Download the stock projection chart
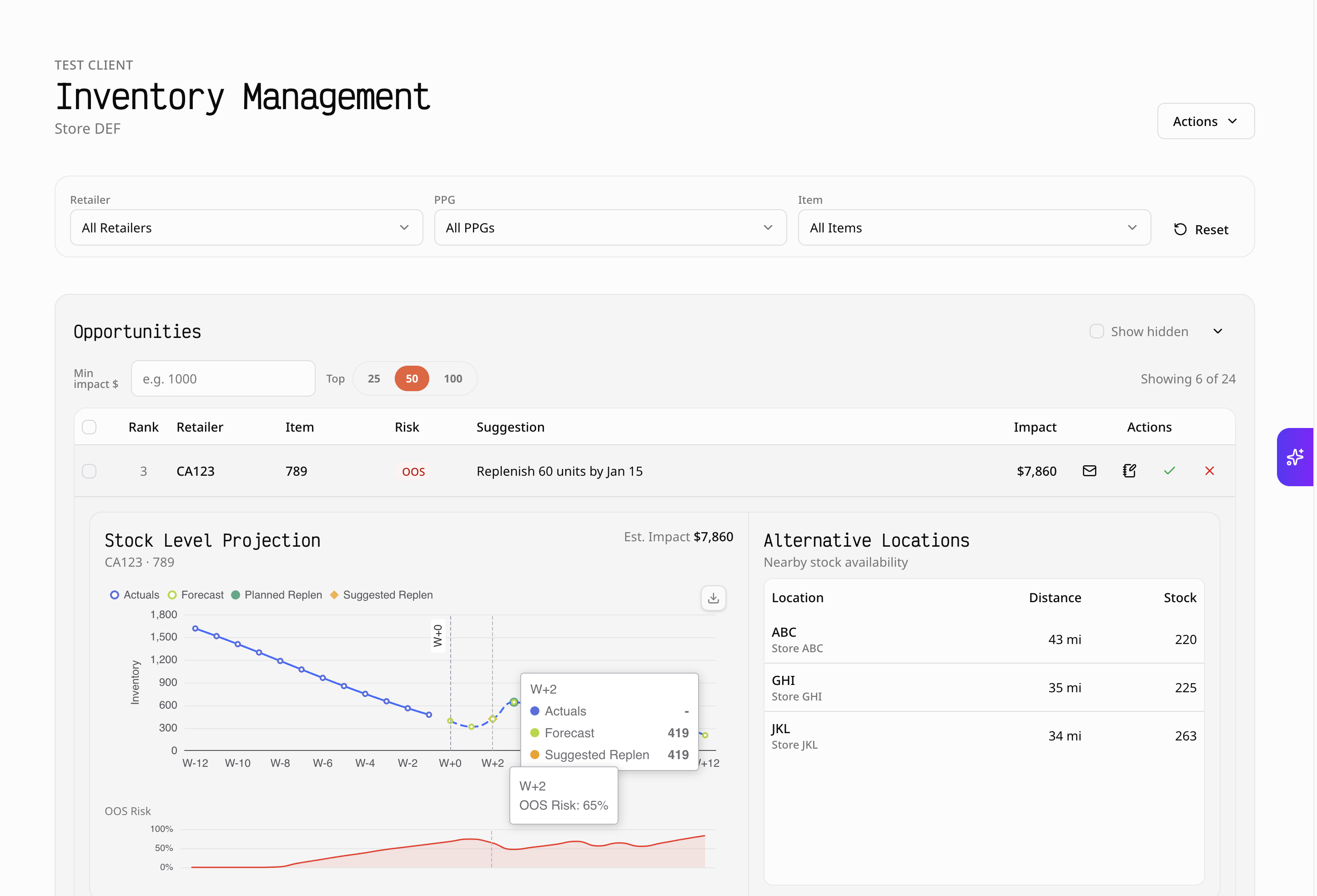The image size is (1317, 896). click(713, 598)
